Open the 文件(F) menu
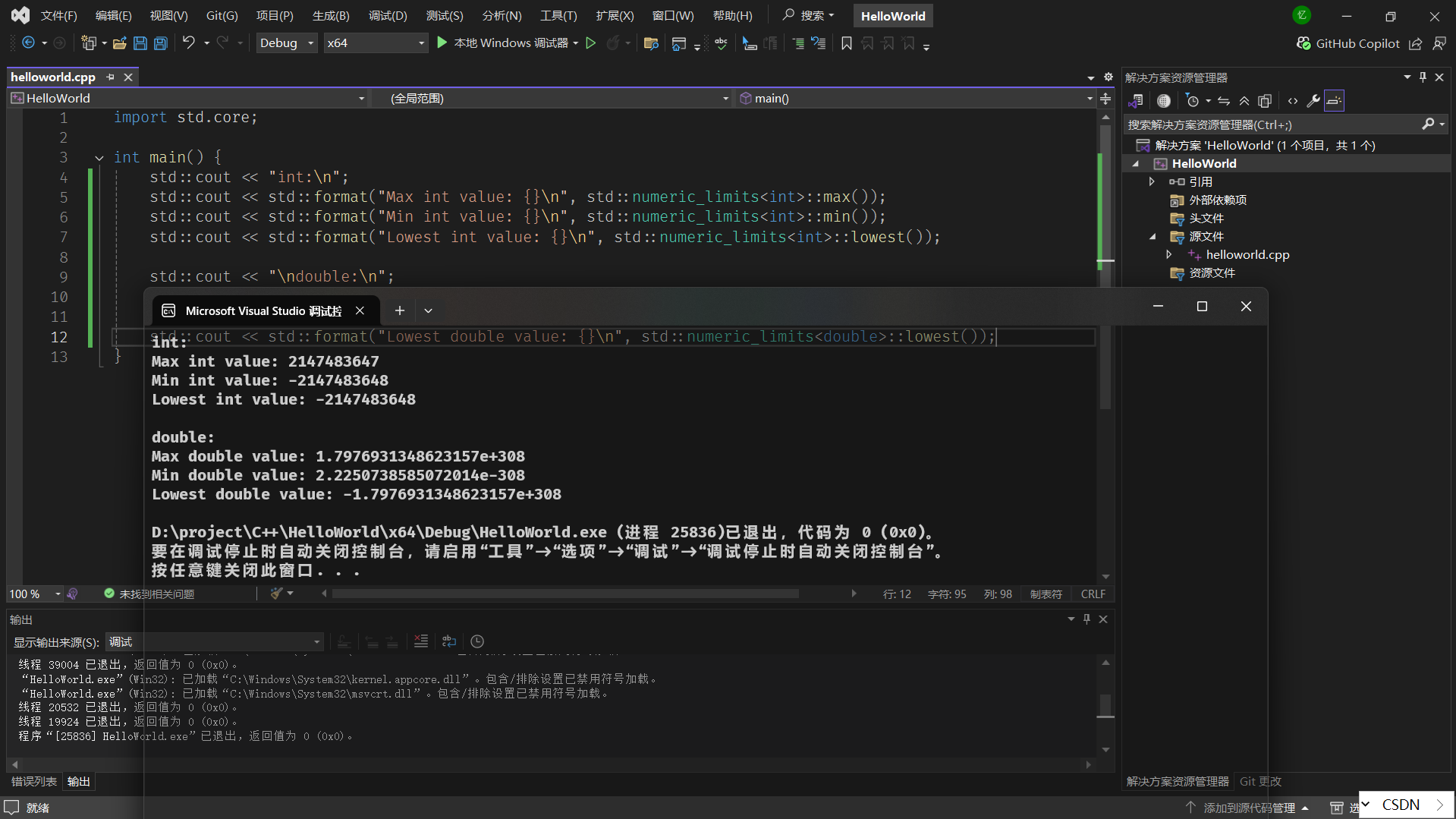 (58, 16)
